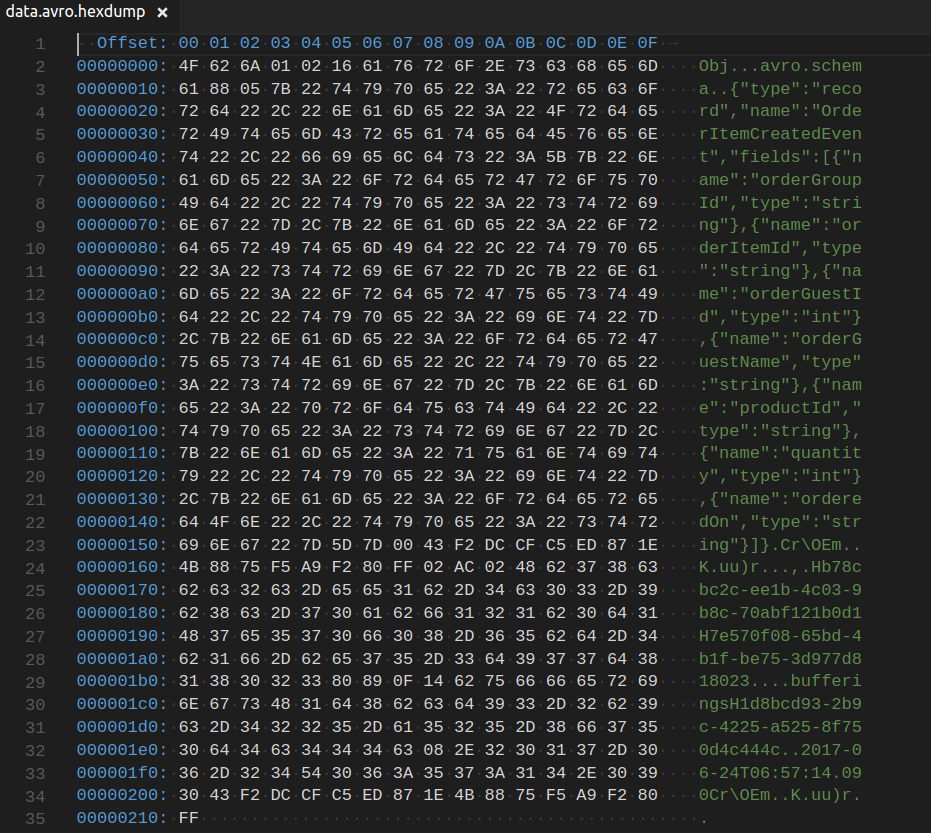931x833 pixels.
Task: Click decoded text t","fields":[{"n
Action: click(x=780, y=157)
